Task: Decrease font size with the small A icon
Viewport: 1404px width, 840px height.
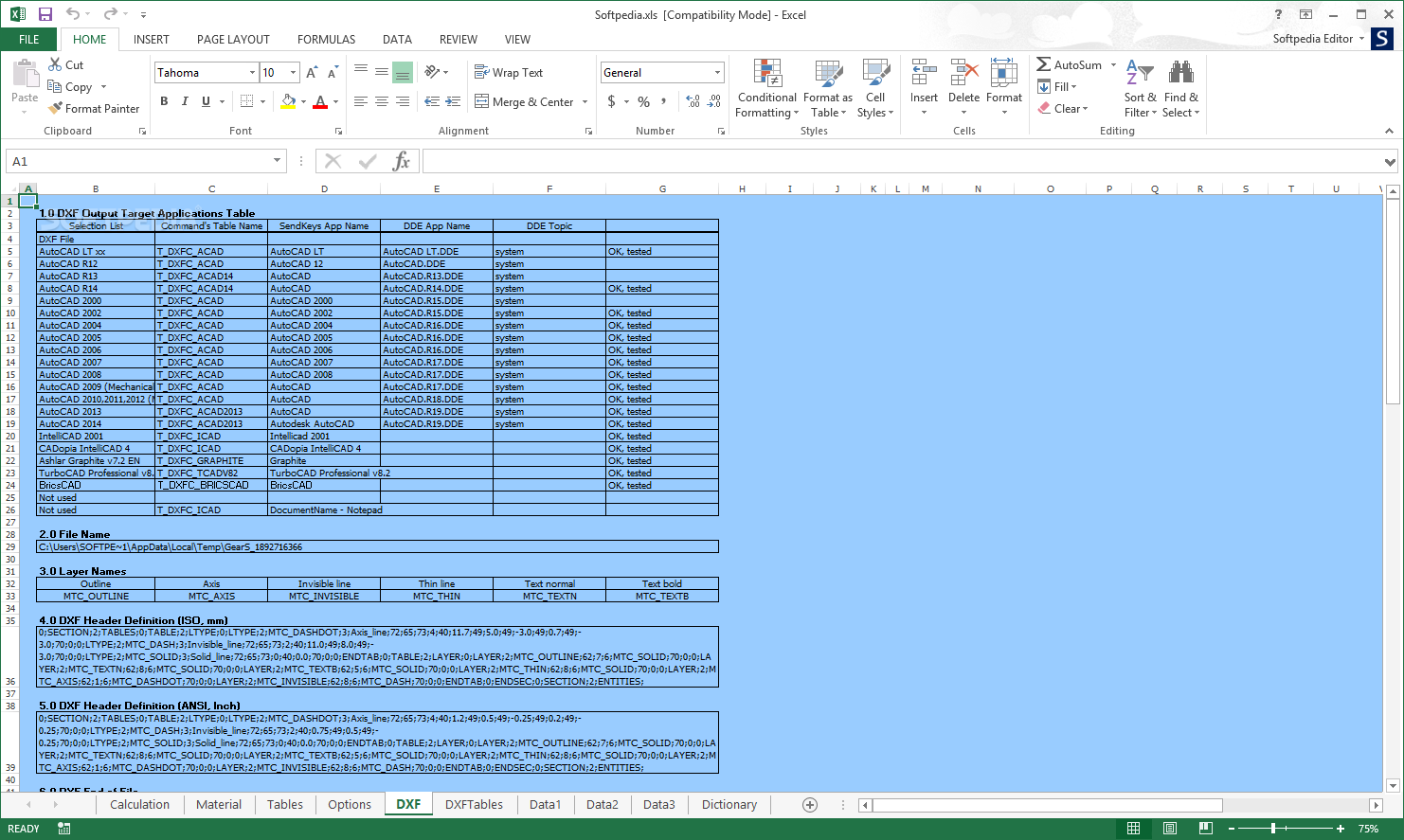Action: pos(333,73)
